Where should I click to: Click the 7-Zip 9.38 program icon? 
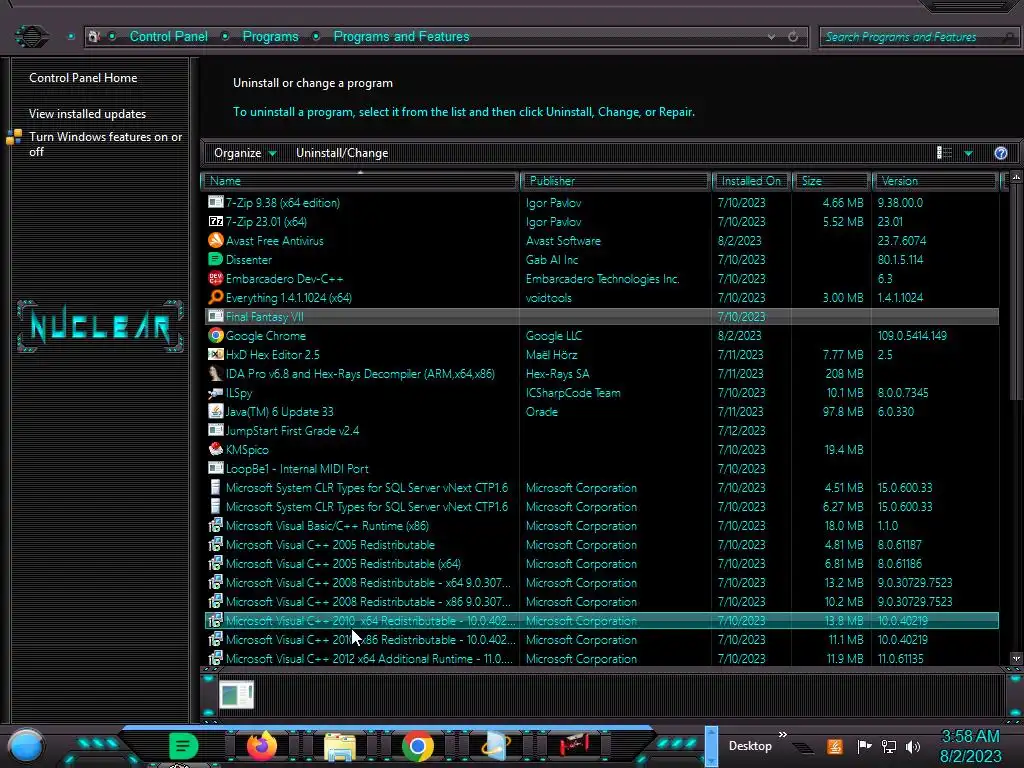pos(216,202)
